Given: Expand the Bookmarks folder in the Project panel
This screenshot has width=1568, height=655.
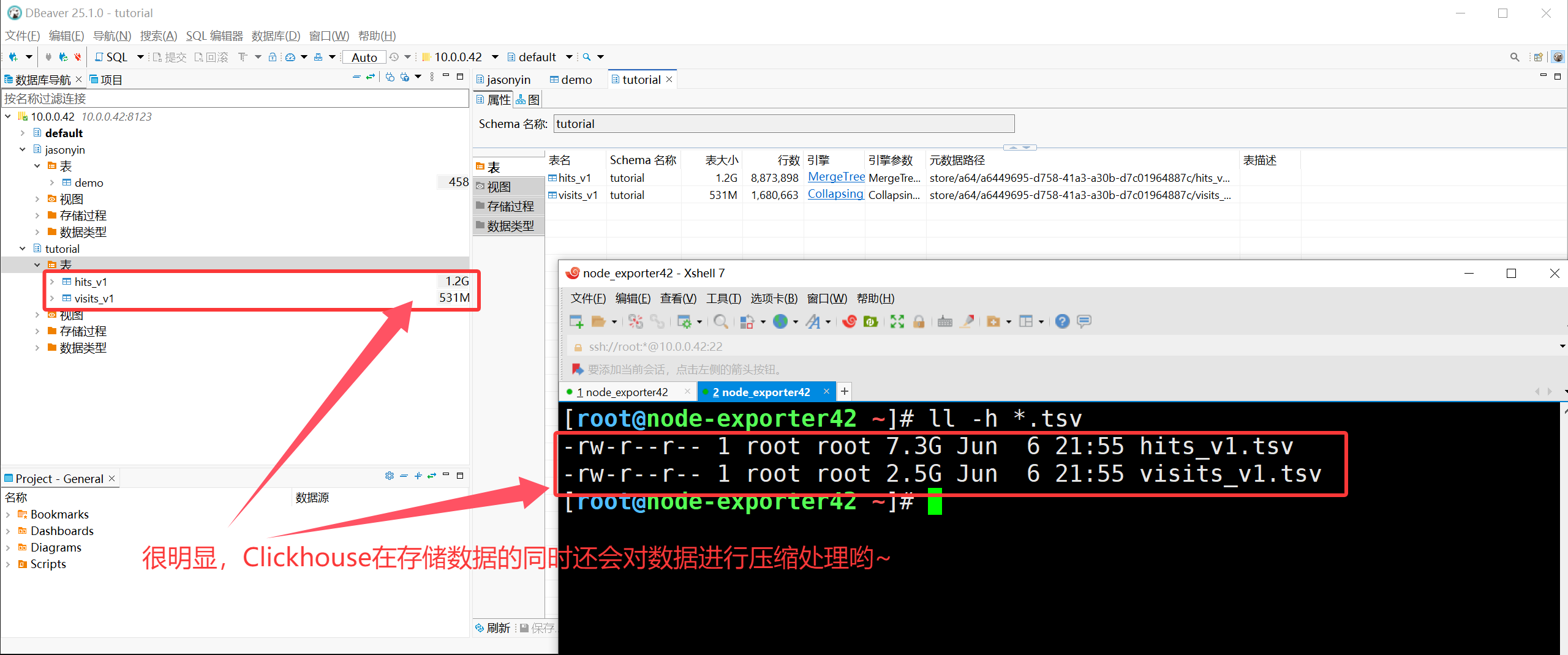Looking at the screenshot, I should pos(8,514).
